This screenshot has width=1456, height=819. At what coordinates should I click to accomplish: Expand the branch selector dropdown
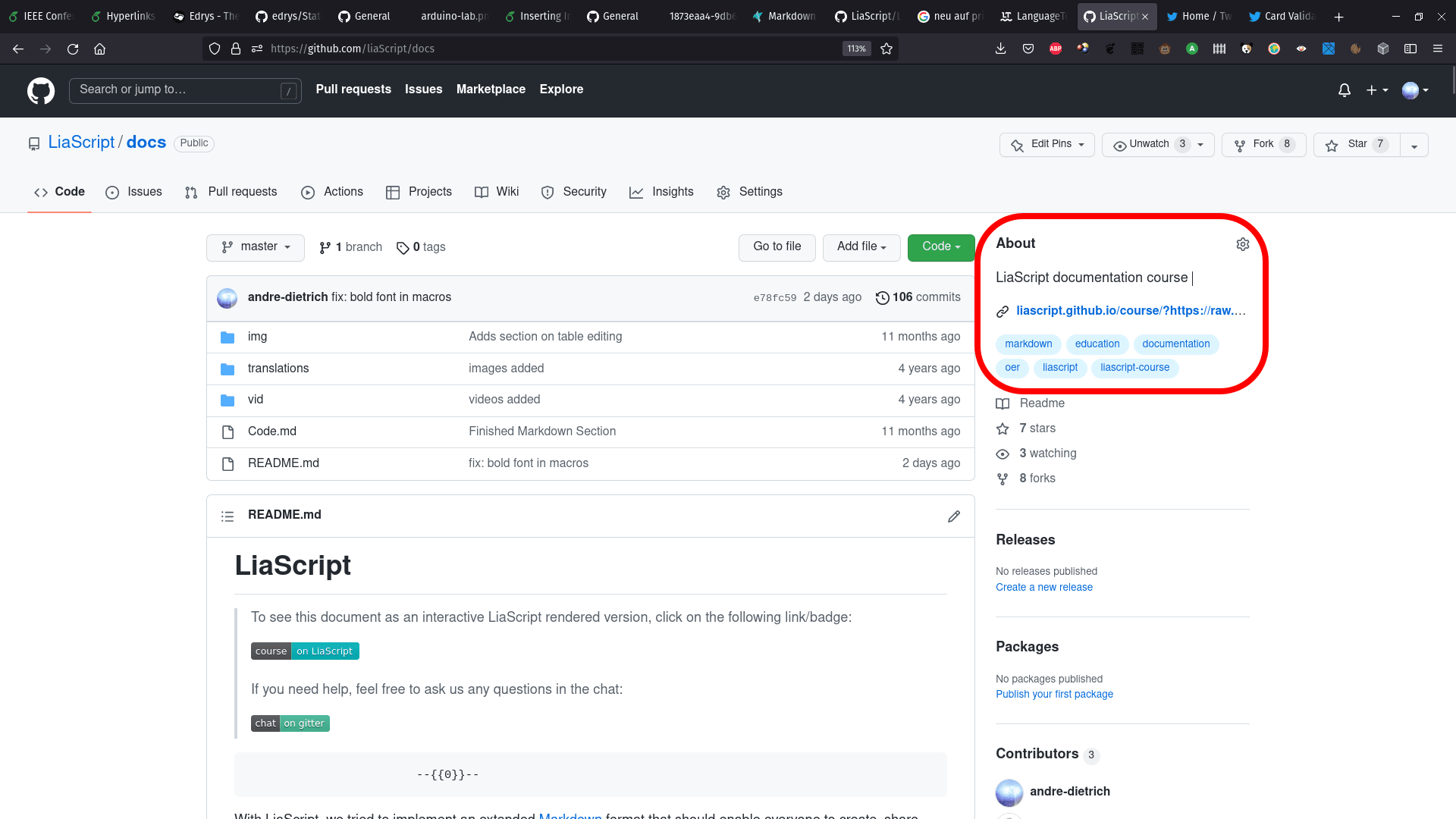coord(254,247)
